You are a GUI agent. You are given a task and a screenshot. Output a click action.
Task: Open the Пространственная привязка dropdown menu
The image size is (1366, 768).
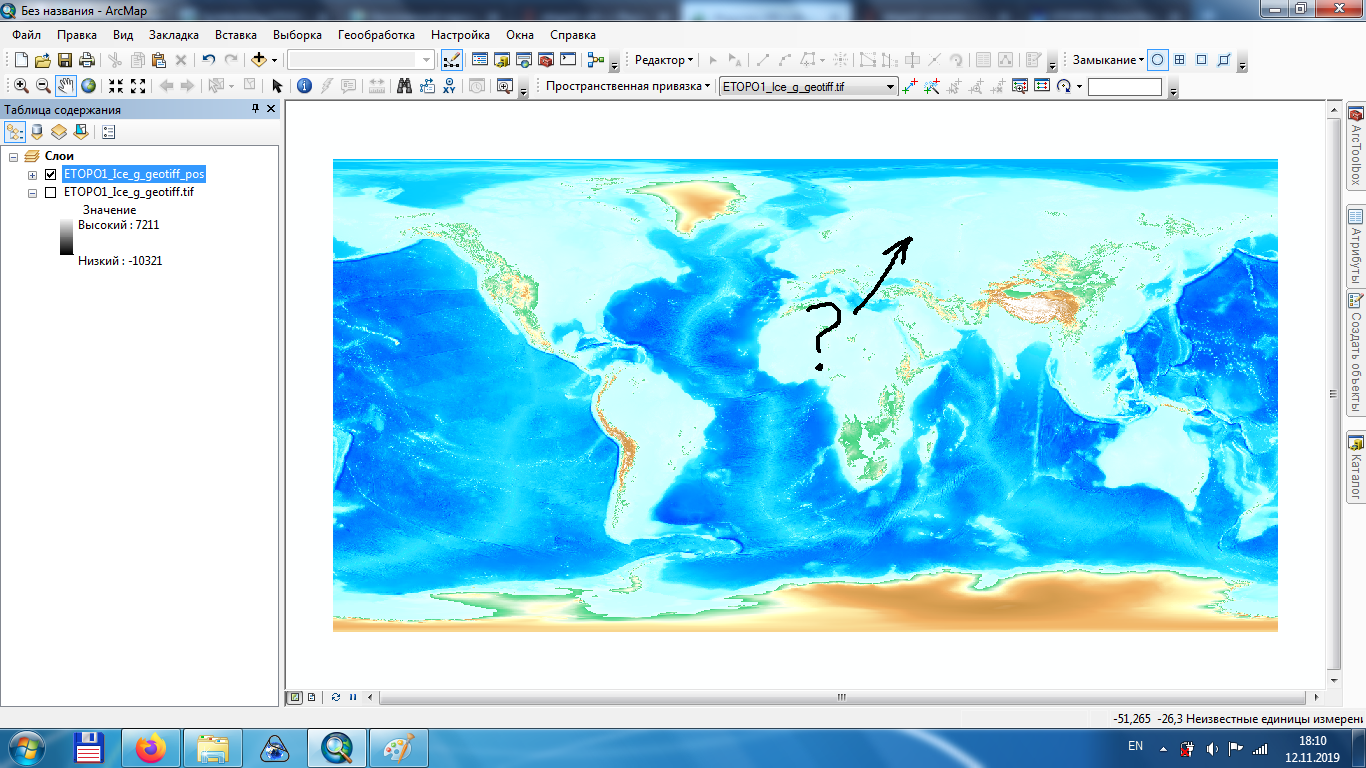(628, 86)
